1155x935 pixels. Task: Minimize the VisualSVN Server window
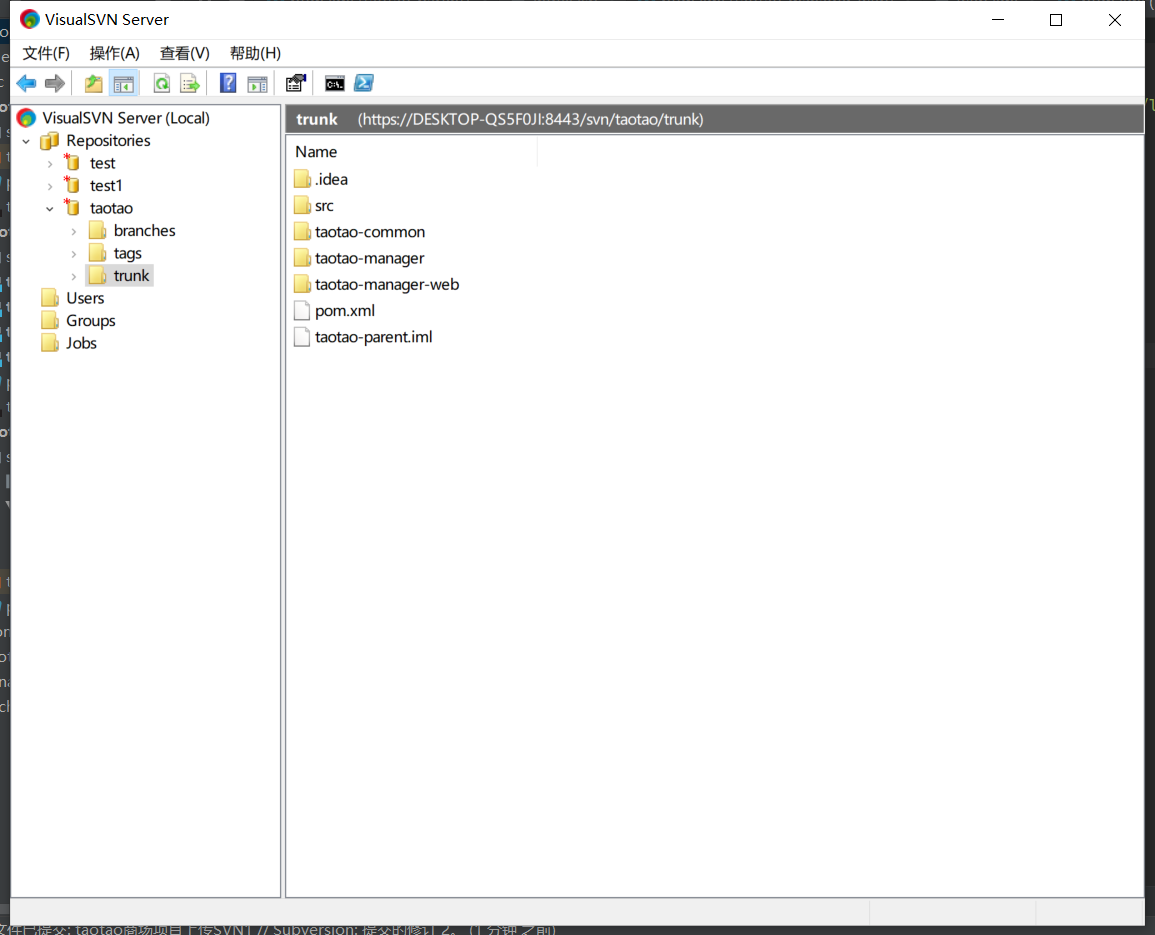(x=998, y=20)
